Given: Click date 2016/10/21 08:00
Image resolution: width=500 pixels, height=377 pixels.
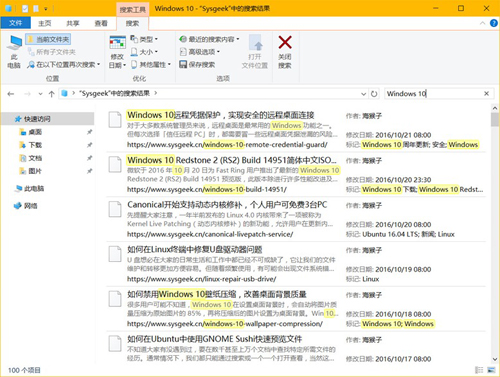Looking at the screenshot, I should coord(403,135).
